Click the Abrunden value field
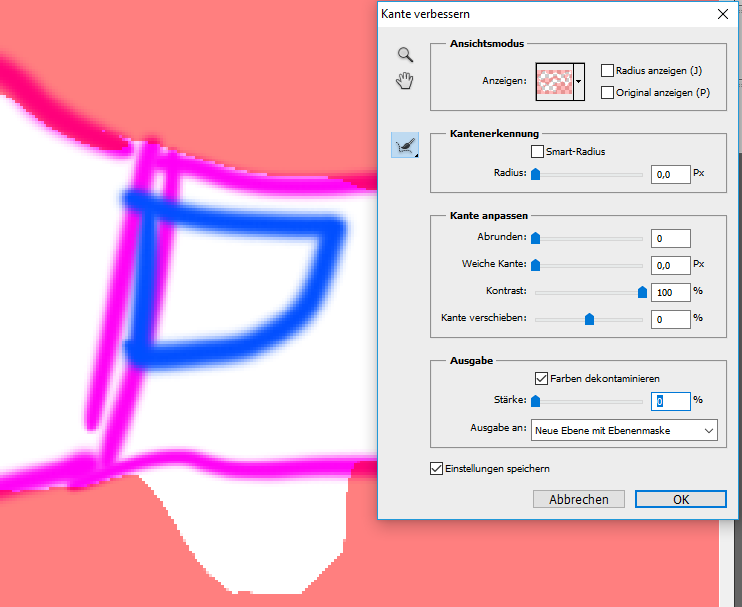 671,238
